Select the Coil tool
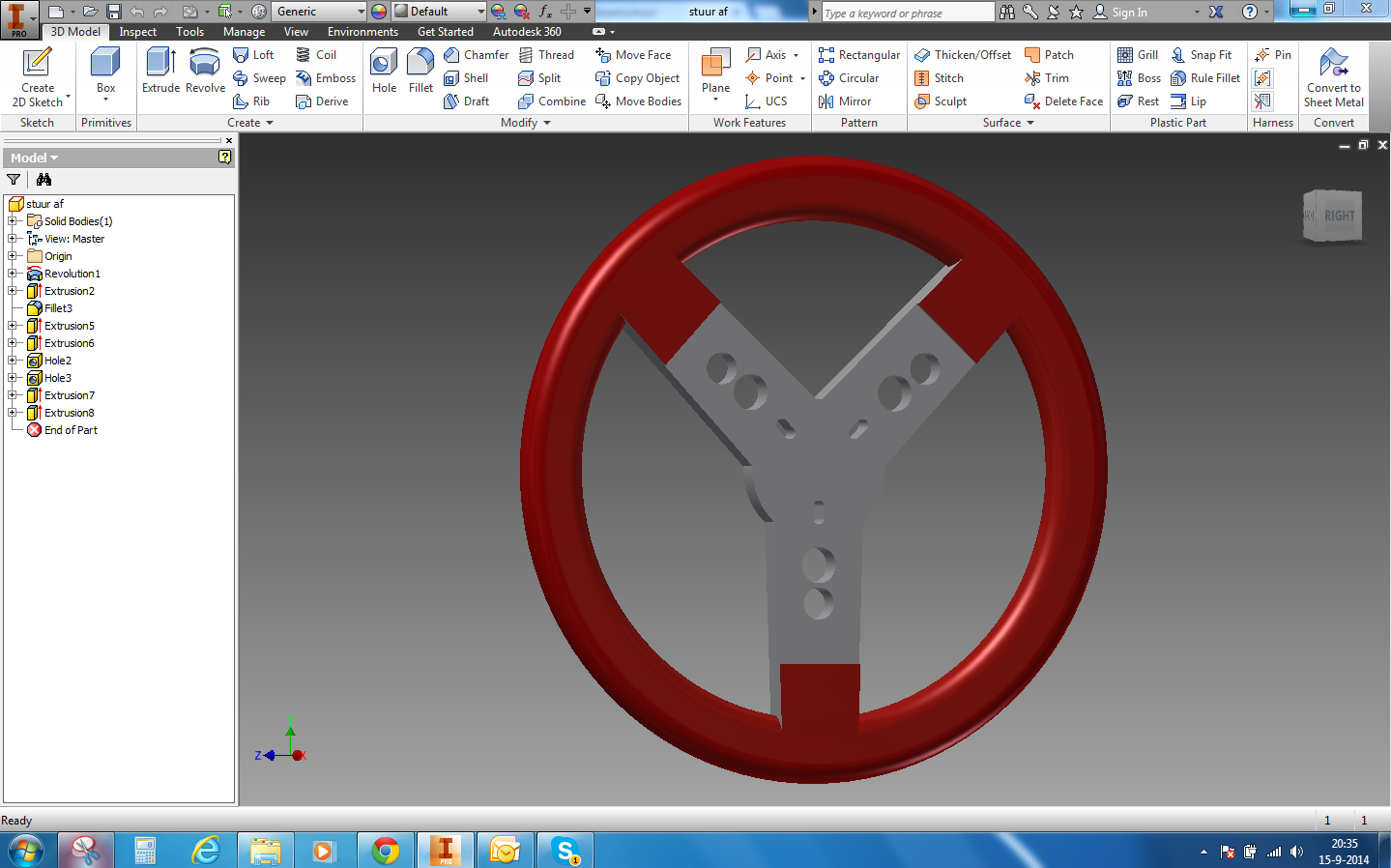The image size is (1391, 868). pos(316,55)
